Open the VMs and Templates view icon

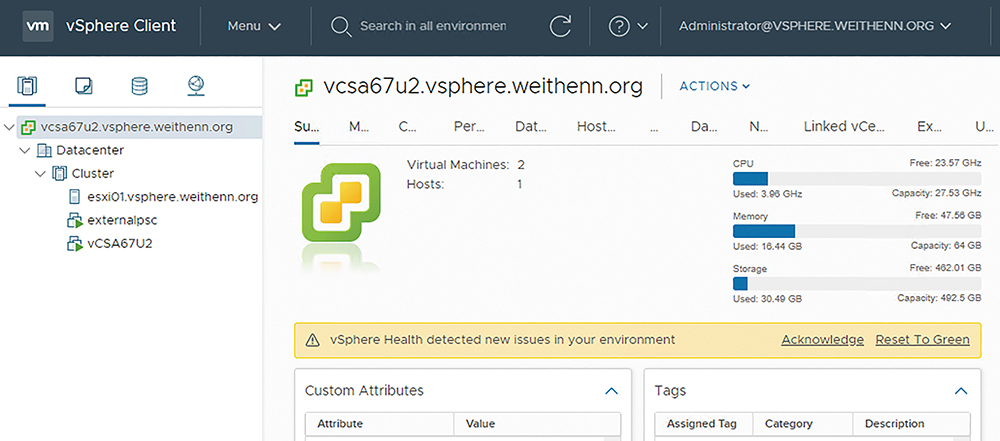84,86
